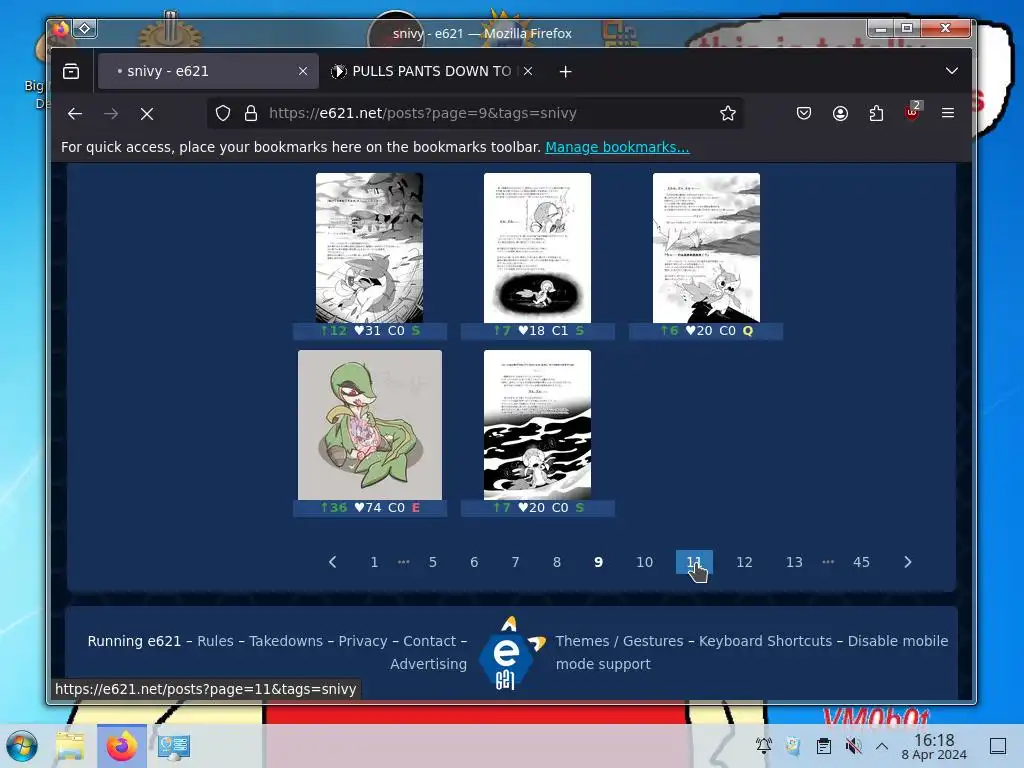
Task: Click the muted volume tray icon
Action: tap(853, 745)
